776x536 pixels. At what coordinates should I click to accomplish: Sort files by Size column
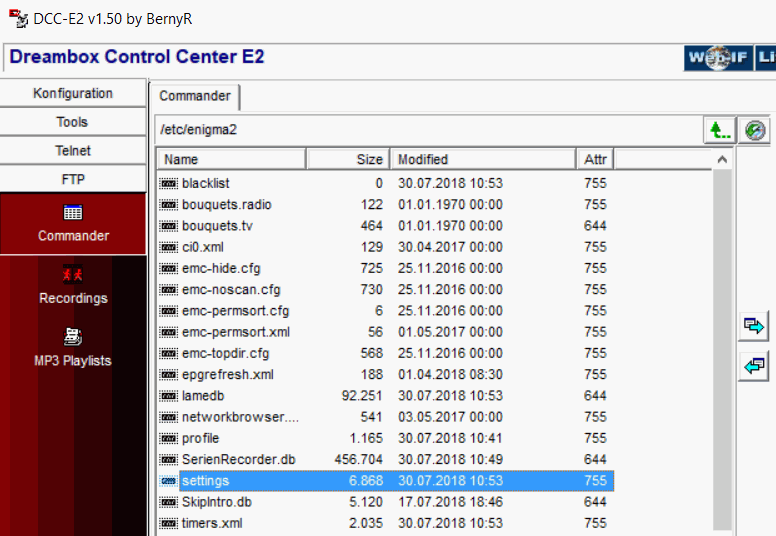[348, 159]
